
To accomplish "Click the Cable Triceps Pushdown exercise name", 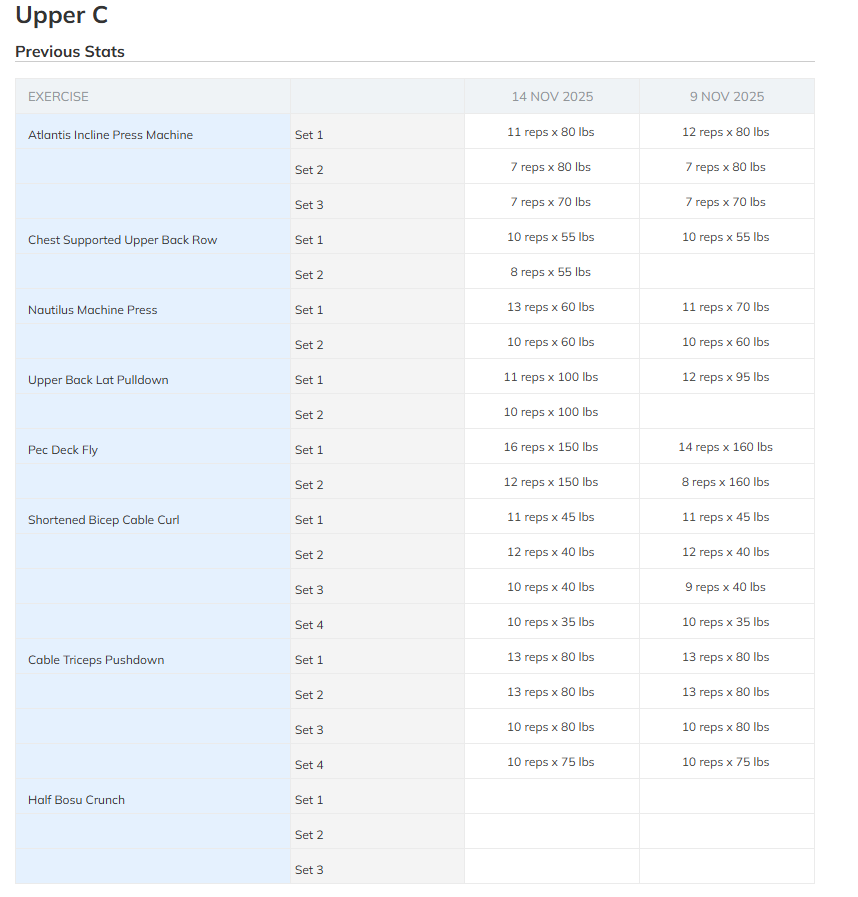I will click(96, 660).
